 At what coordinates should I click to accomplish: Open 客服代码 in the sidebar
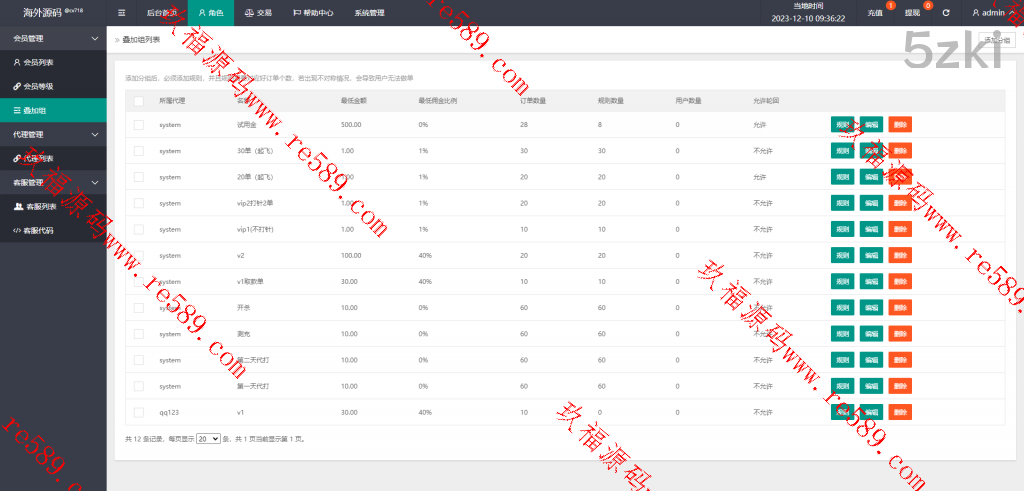(40, 231)
